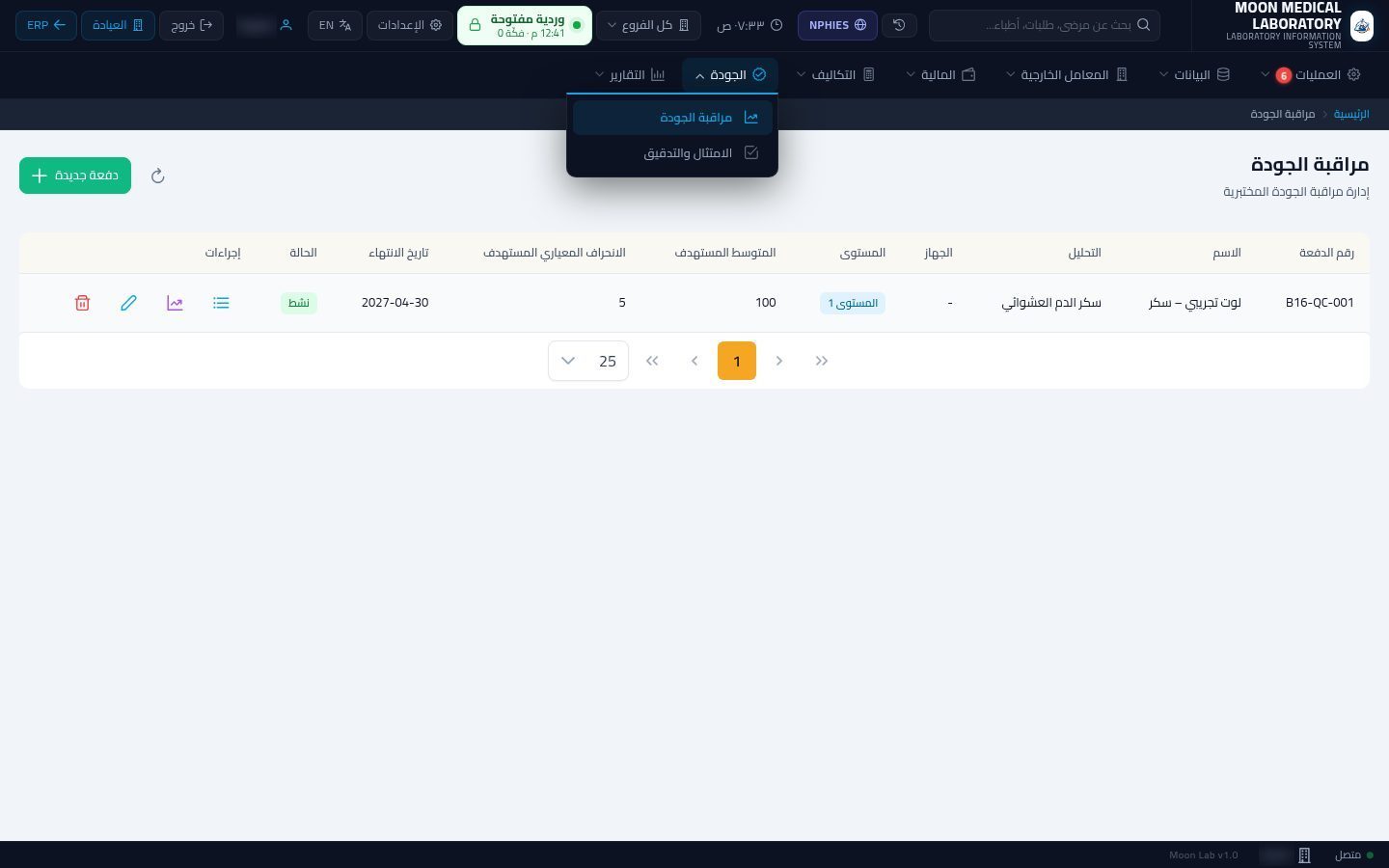Click the NPHIES button
This screenshot has height=868, width=1389.
point(837,25)
